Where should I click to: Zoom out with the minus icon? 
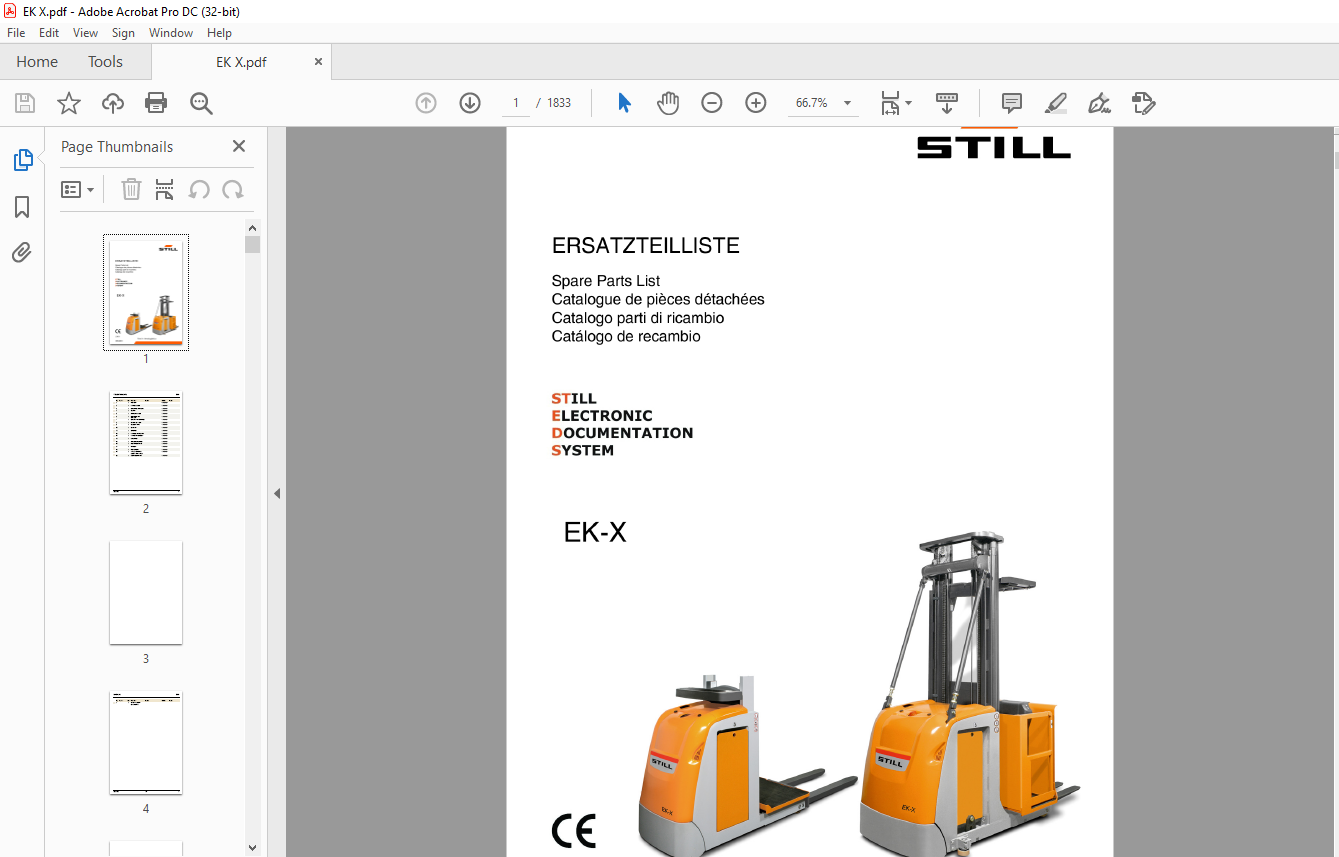(712, 103)
